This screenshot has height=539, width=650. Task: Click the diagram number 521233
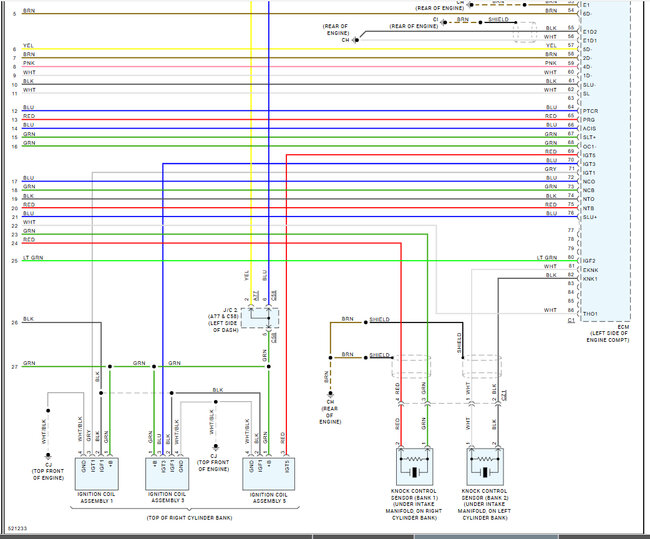click(x=17, y=528)
